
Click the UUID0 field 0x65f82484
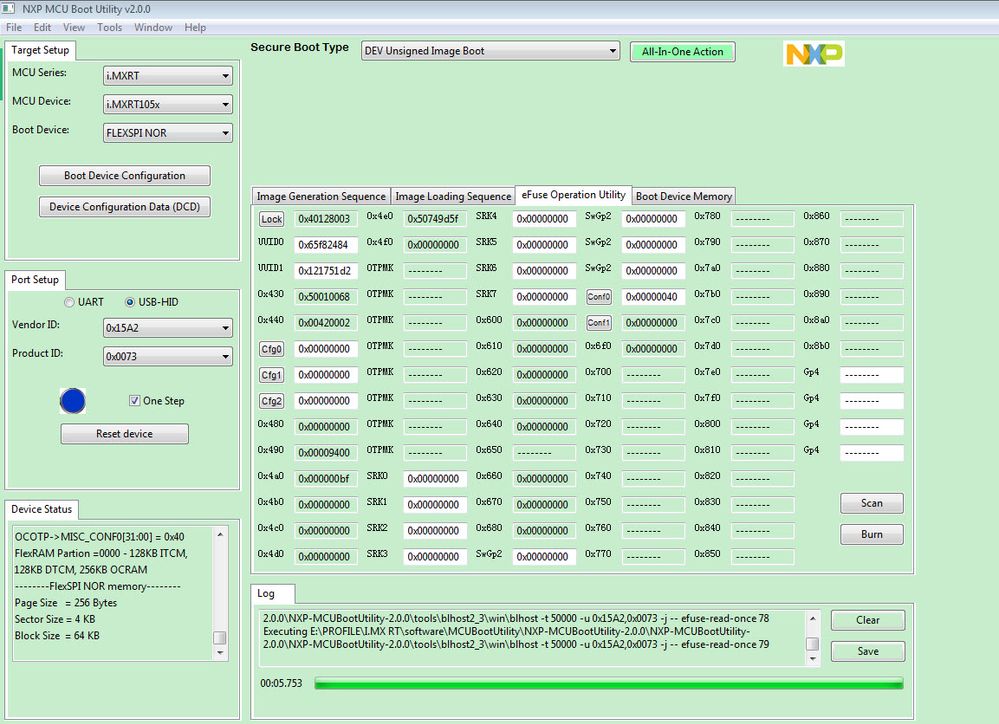(326, 245)
